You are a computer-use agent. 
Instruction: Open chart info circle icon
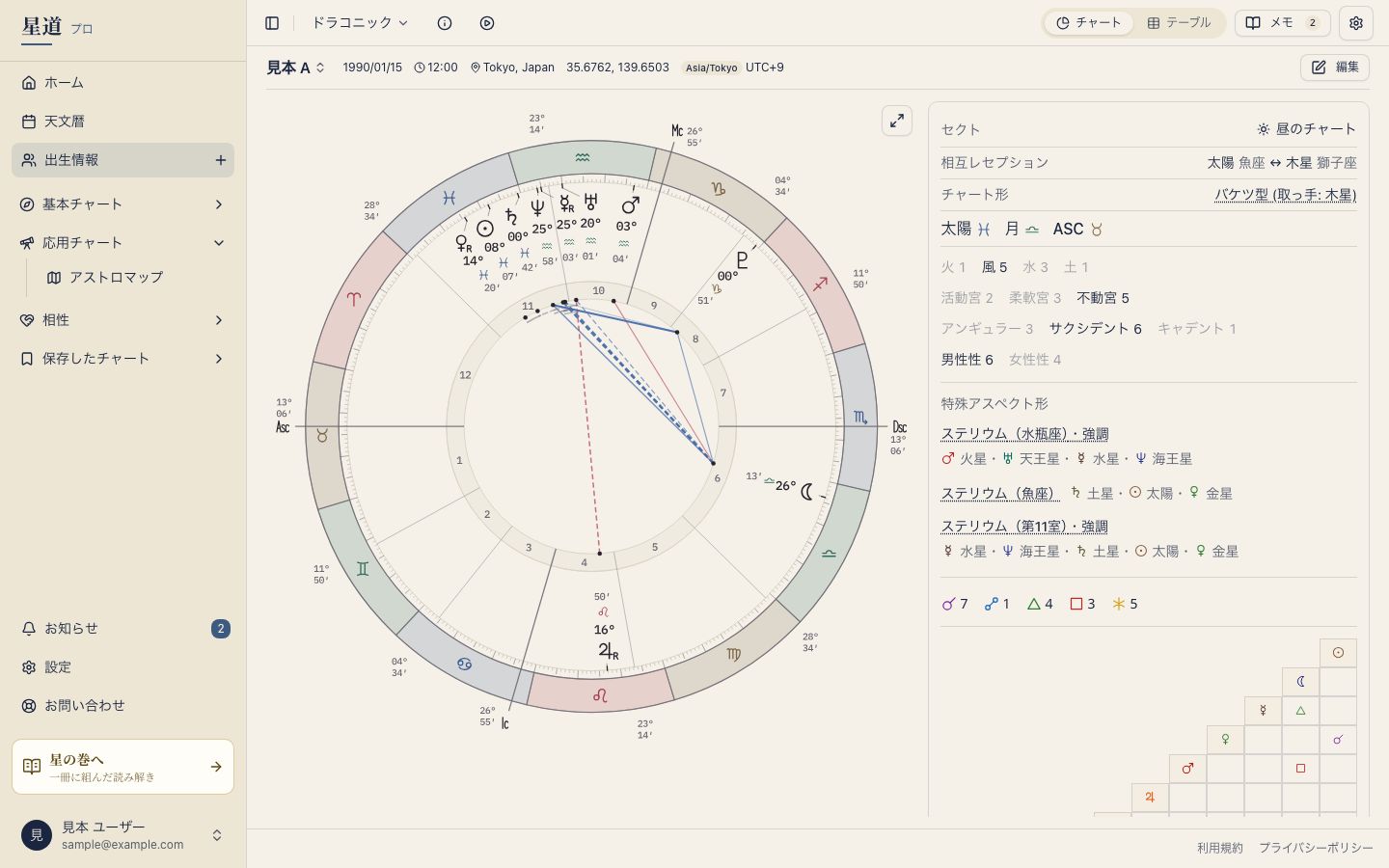(x=445, y=23)
